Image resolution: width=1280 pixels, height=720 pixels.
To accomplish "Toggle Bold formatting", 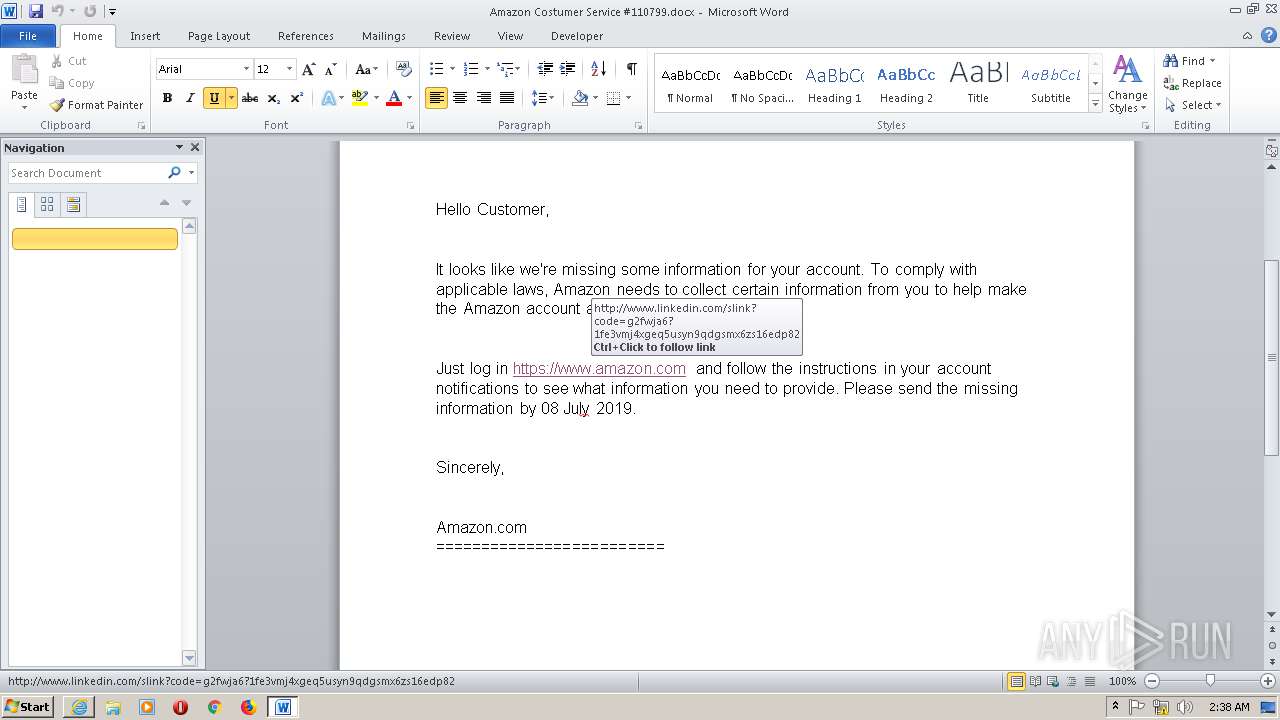I will [x=167, y=98].
